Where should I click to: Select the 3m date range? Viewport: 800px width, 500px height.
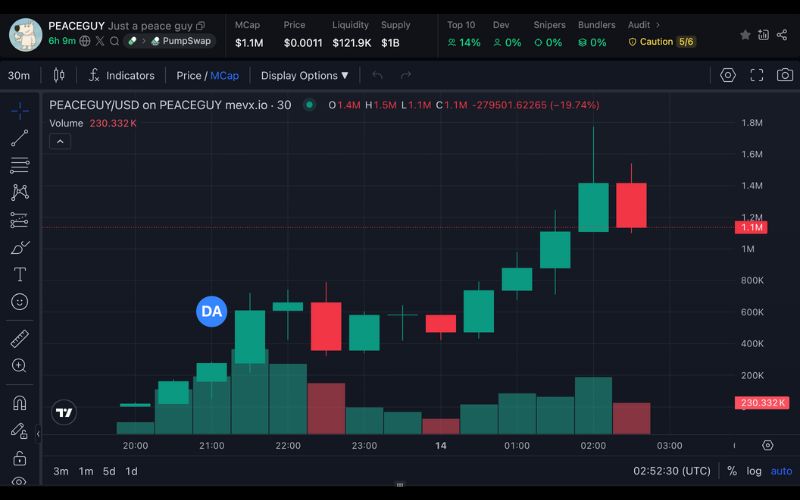point(61,471)
